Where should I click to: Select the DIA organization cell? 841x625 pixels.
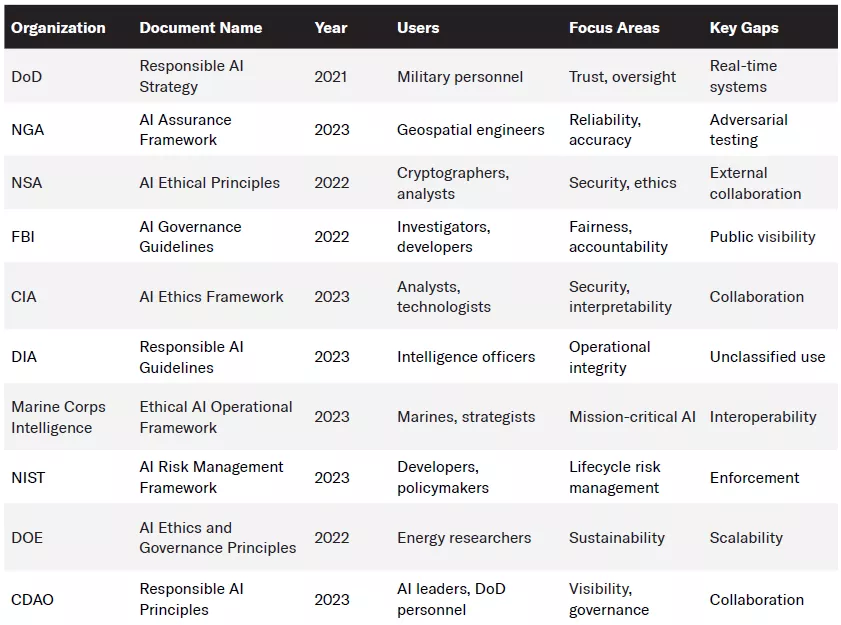coord(24,357)
